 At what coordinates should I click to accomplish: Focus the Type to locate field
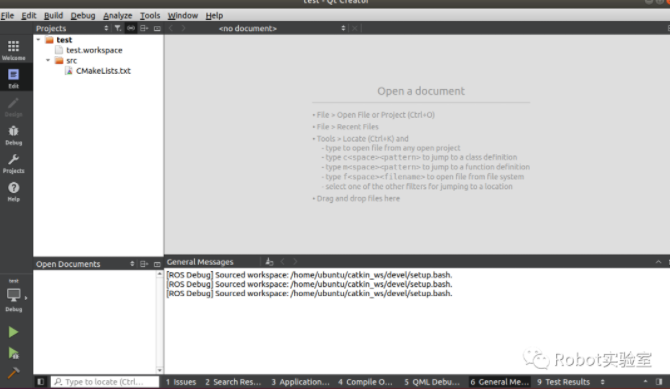click(x=105, y=381)
